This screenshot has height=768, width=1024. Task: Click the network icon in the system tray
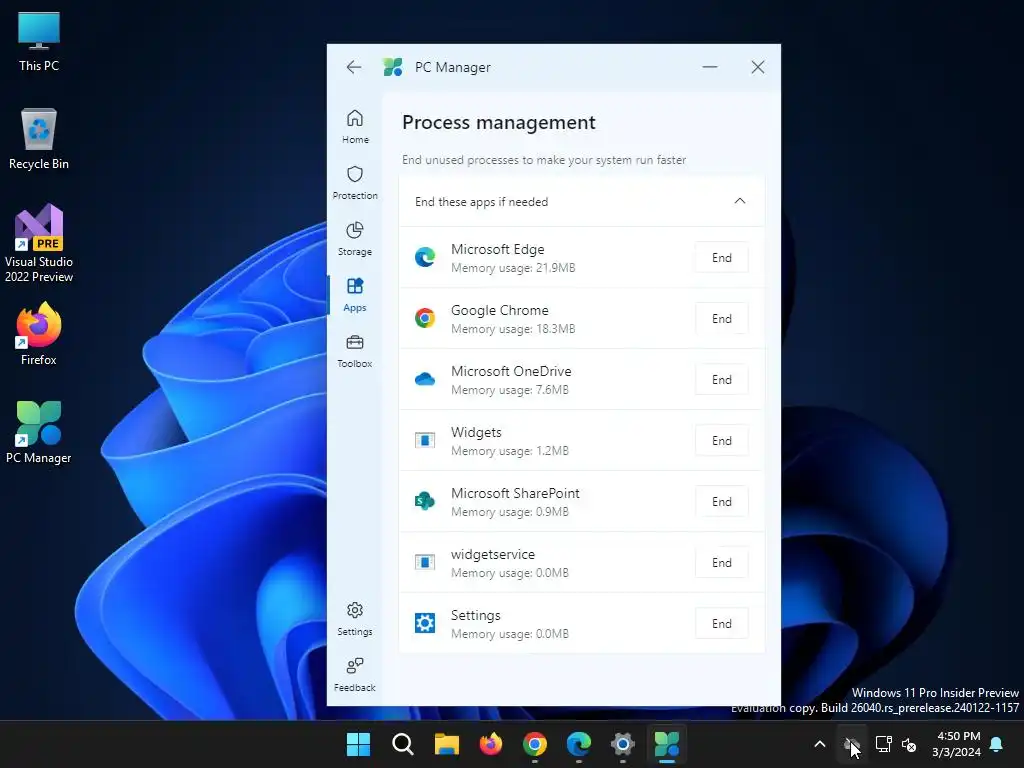[883, 744]
